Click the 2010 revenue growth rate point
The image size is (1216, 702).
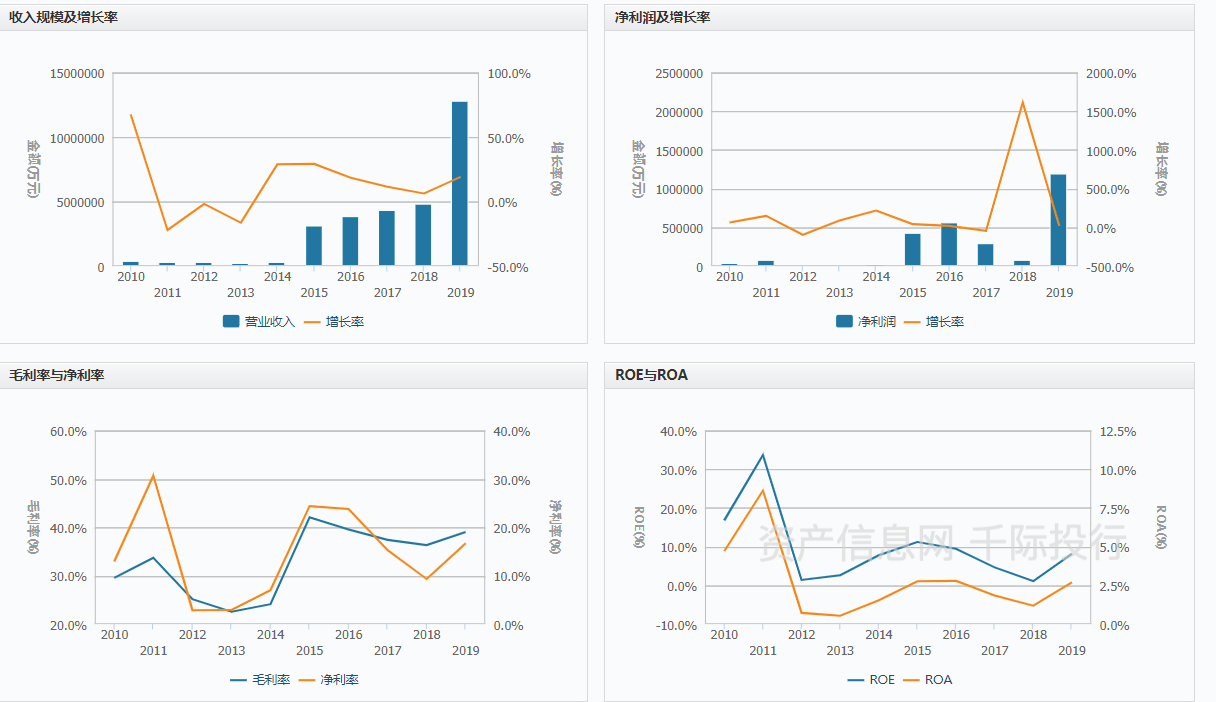[x=131, y=115]
